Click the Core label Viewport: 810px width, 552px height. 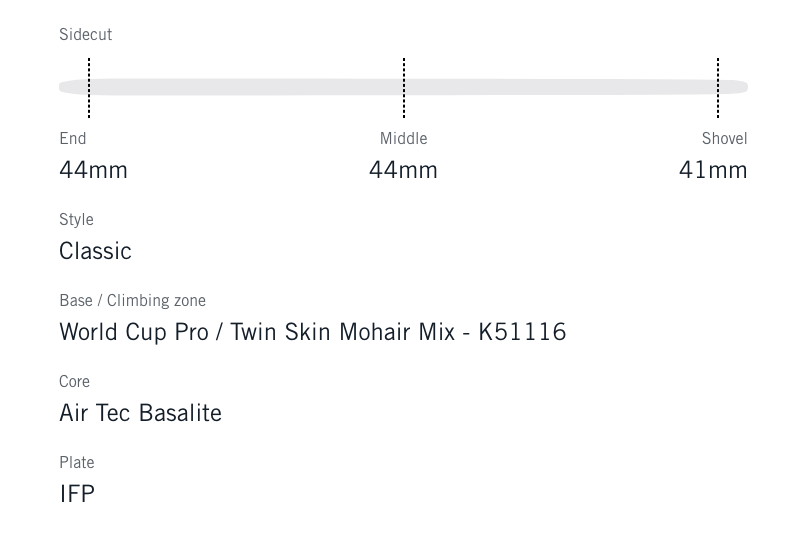click(74, 382)
